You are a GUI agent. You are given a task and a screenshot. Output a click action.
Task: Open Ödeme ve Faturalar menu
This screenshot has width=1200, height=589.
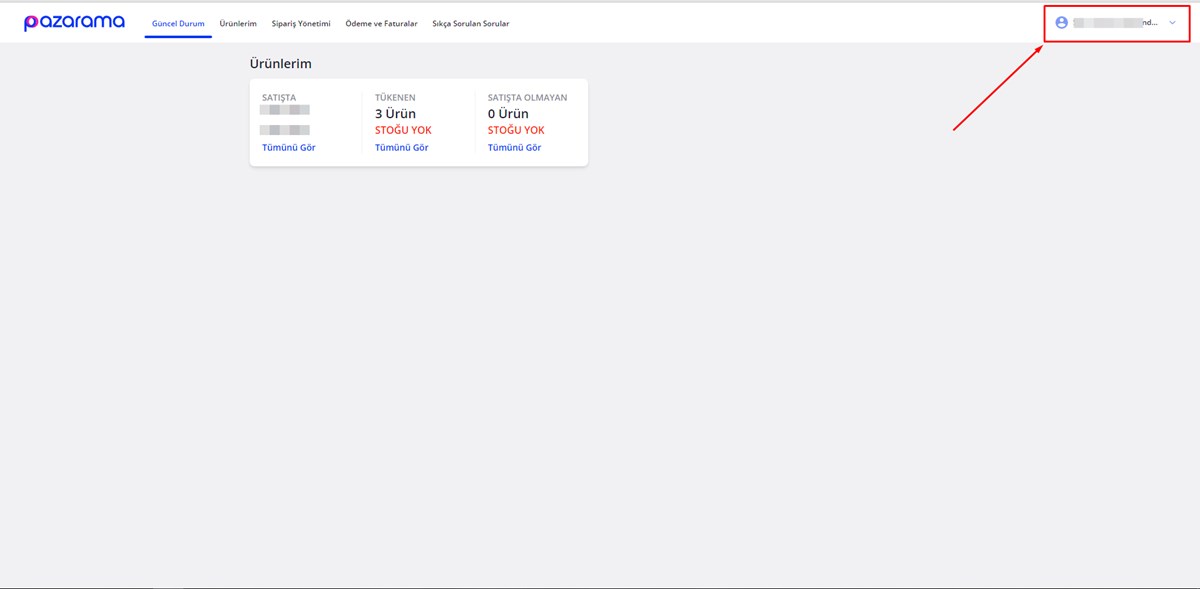point(381,23)
